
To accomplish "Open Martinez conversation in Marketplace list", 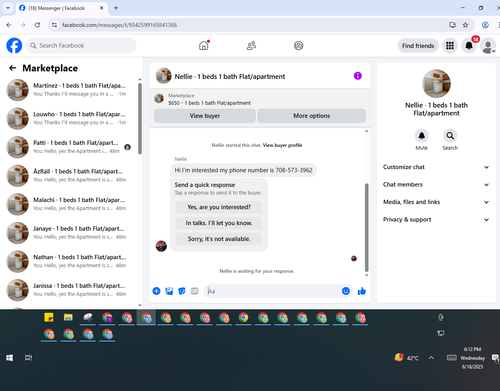I will [70, 90].
